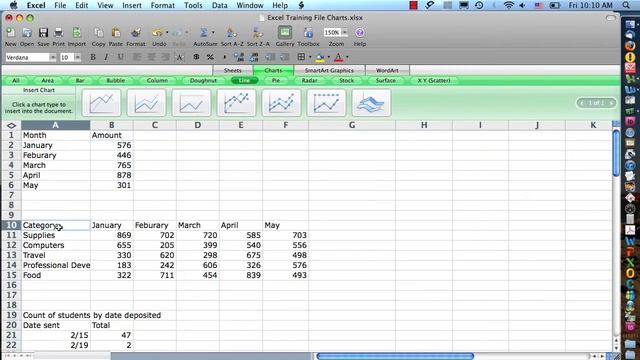Click the Borders icon in formatting bar
The image size is (640, 360).
point(301,57)
